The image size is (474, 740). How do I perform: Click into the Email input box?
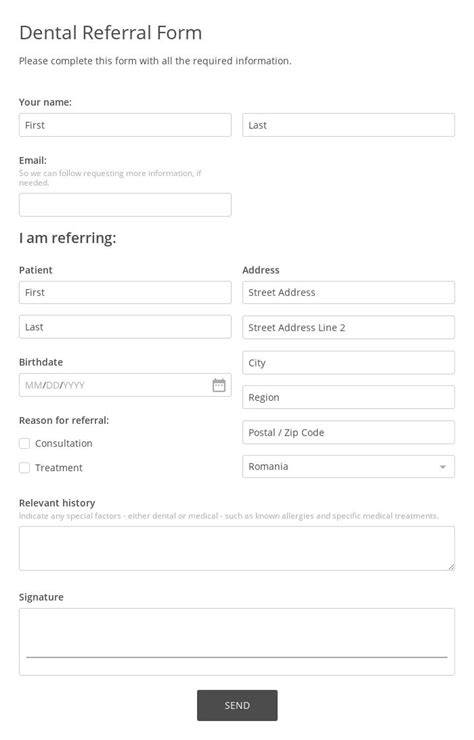[x=125, y=205]
